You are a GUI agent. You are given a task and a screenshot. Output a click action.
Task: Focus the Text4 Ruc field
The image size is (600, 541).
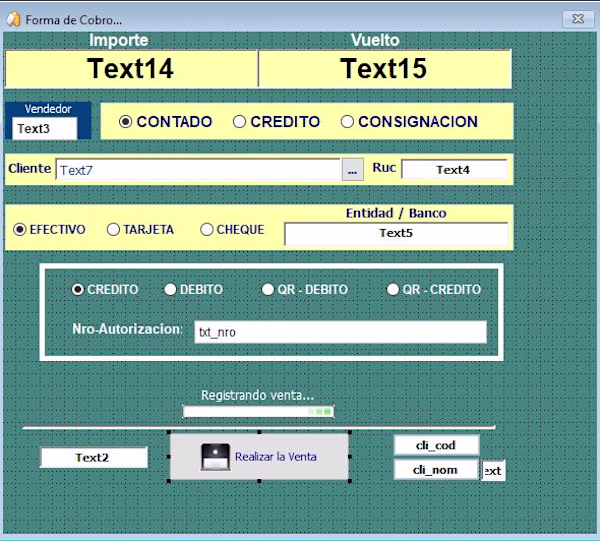point(454,169)
